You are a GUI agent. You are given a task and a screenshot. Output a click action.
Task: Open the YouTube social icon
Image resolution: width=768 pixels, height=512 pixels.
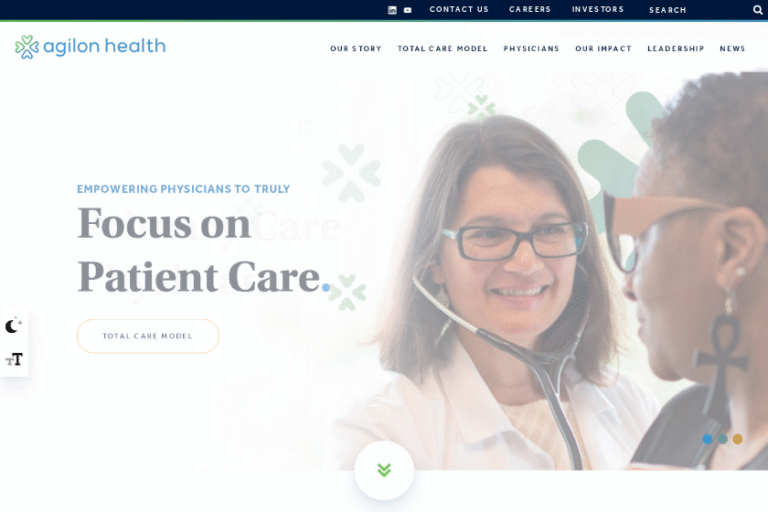[x=408, y=10]
